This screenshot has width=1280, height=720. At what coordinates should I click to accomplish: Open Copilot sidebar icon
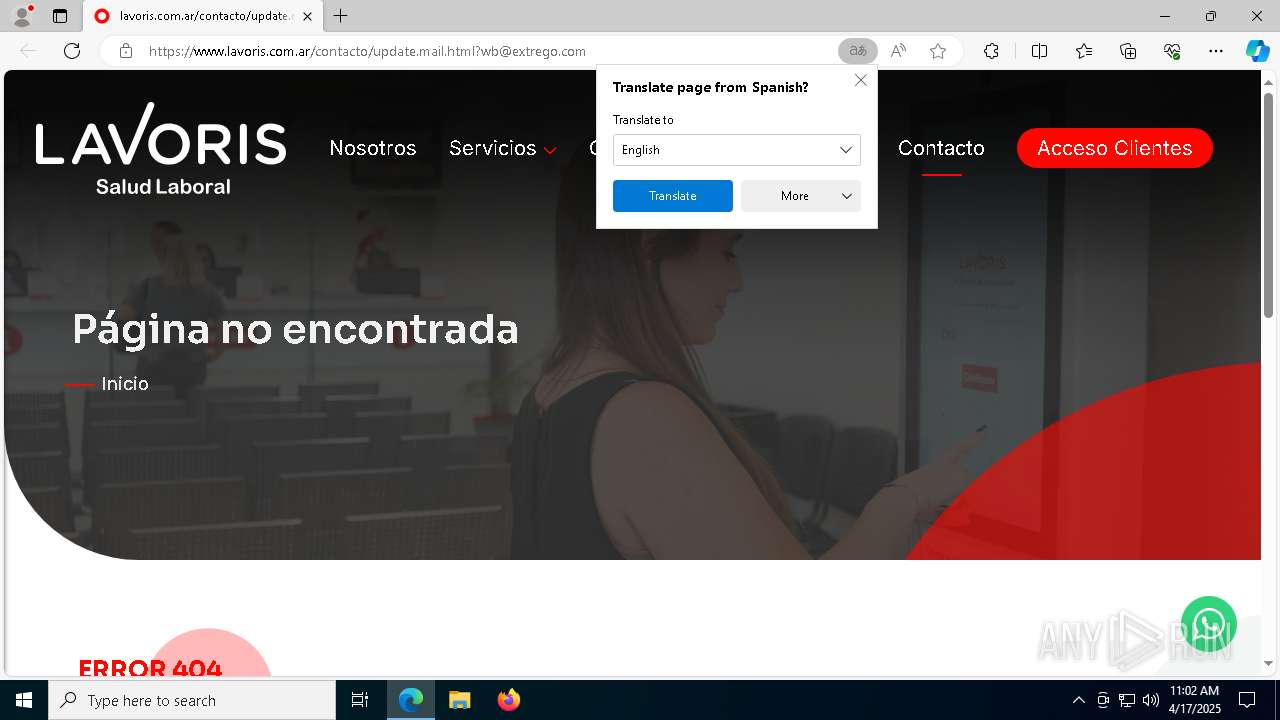pos(1257,51)
